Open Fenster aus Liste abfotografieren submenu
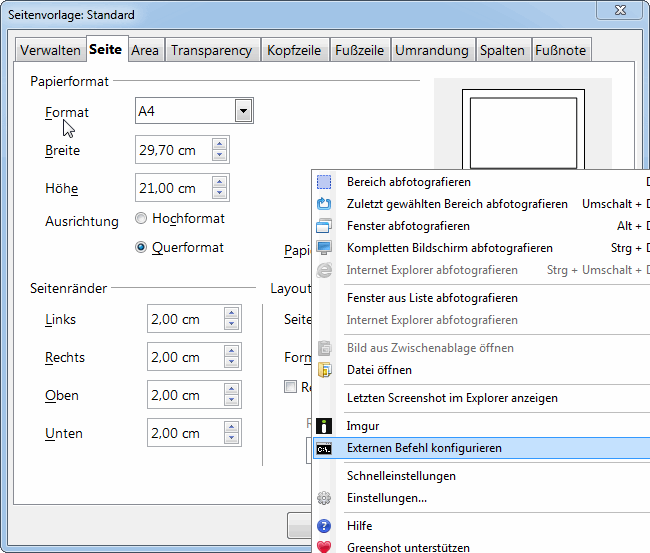 click(x=481, y=298)
